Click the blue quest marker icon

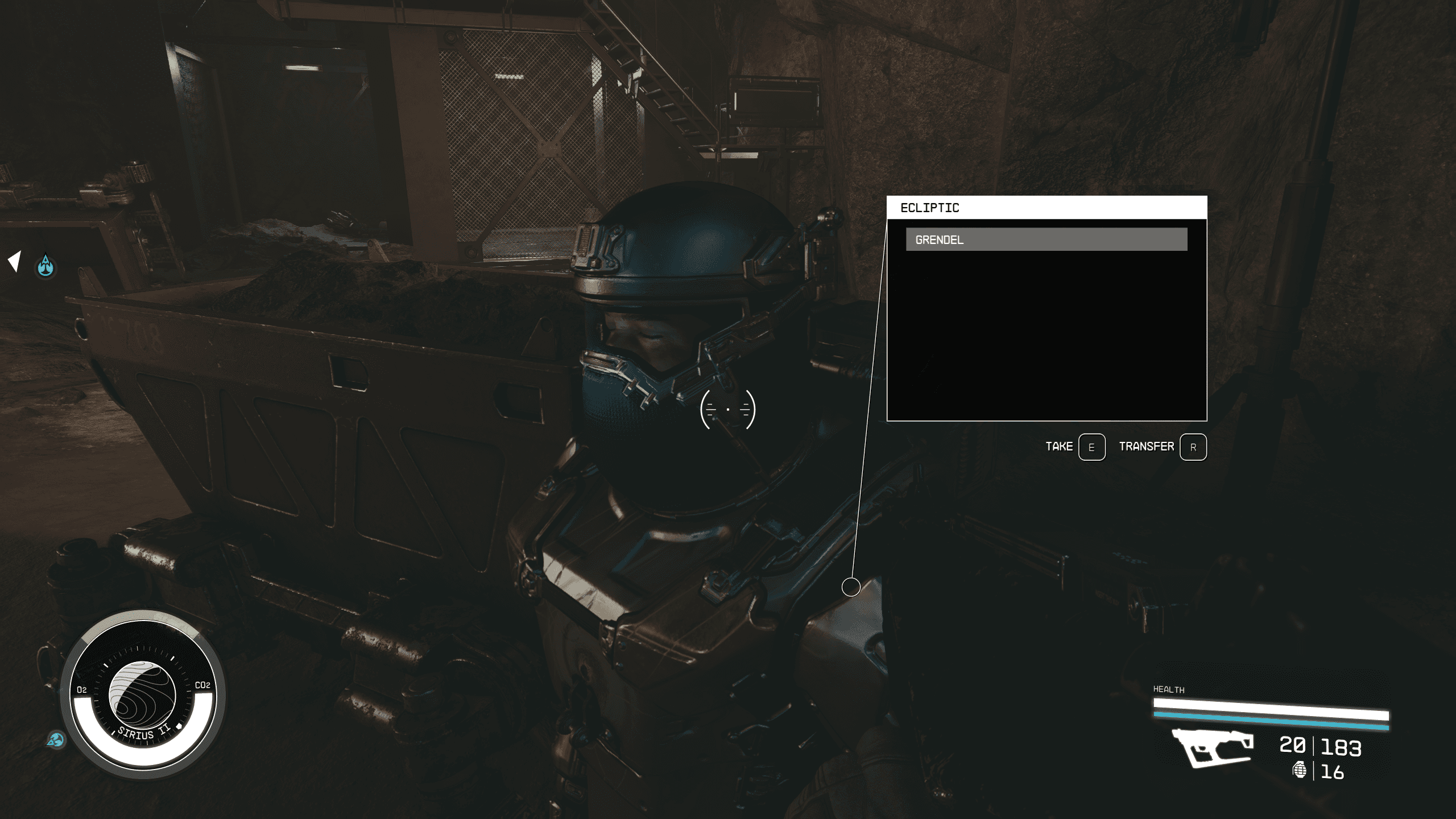[45, 265]
